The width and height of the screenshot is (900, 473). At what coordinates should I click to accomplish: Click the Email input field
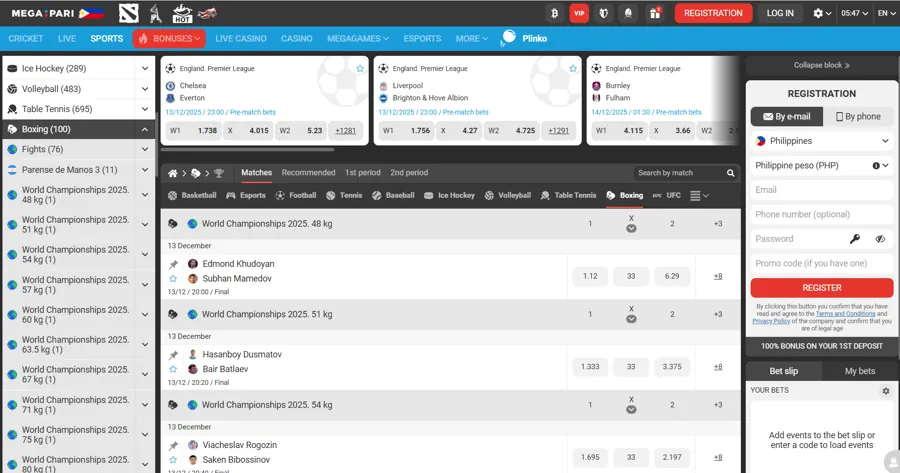822,190
